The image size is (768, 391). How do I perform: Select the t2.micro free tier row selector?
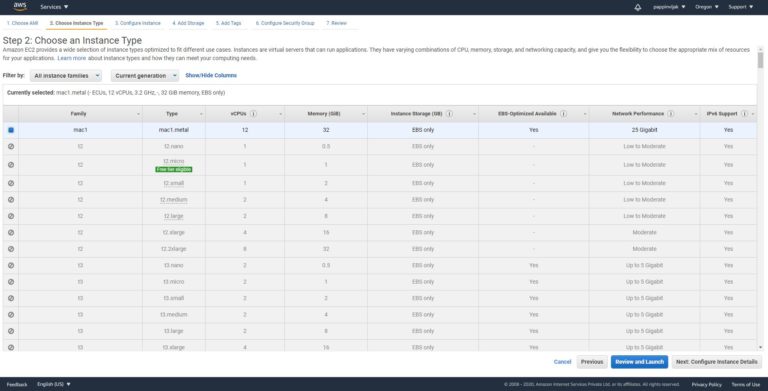click(x=11, y=165)
